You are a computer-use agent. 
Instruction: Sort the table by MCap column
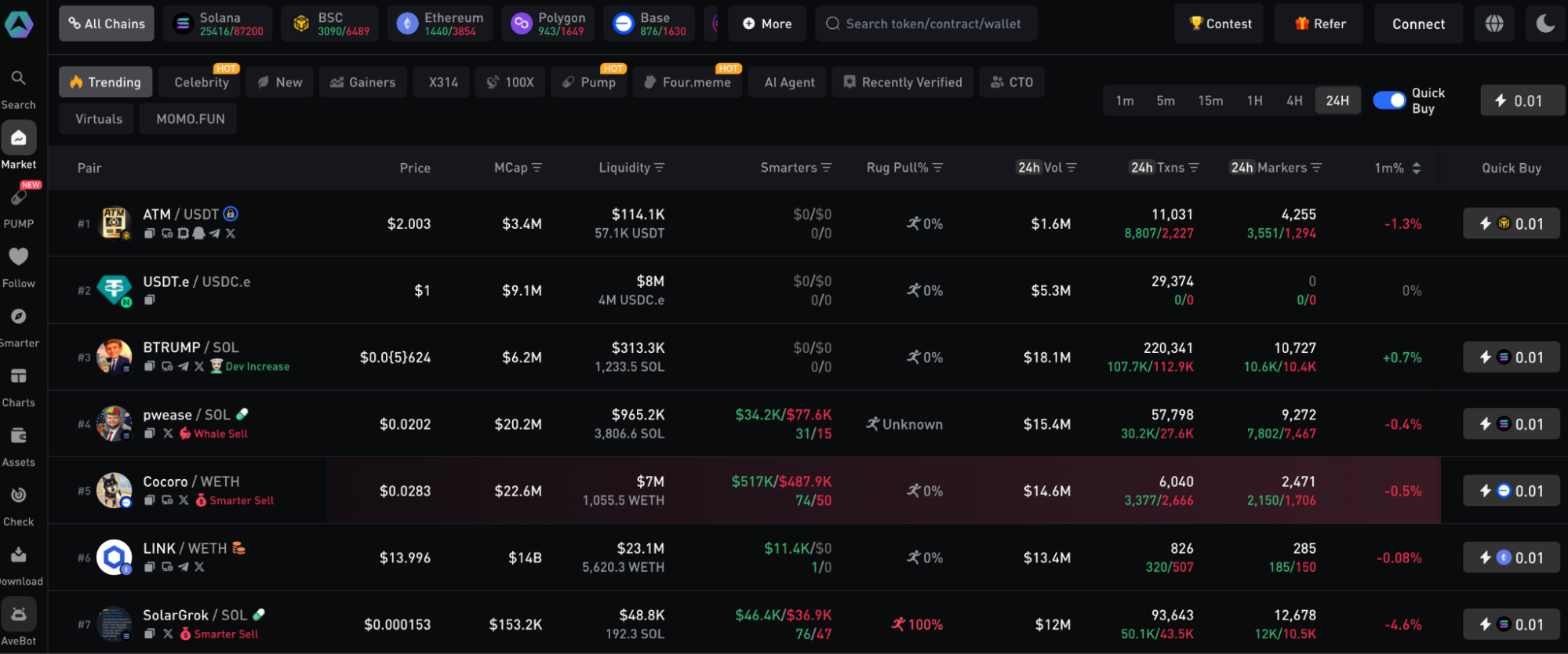[518, 168]
